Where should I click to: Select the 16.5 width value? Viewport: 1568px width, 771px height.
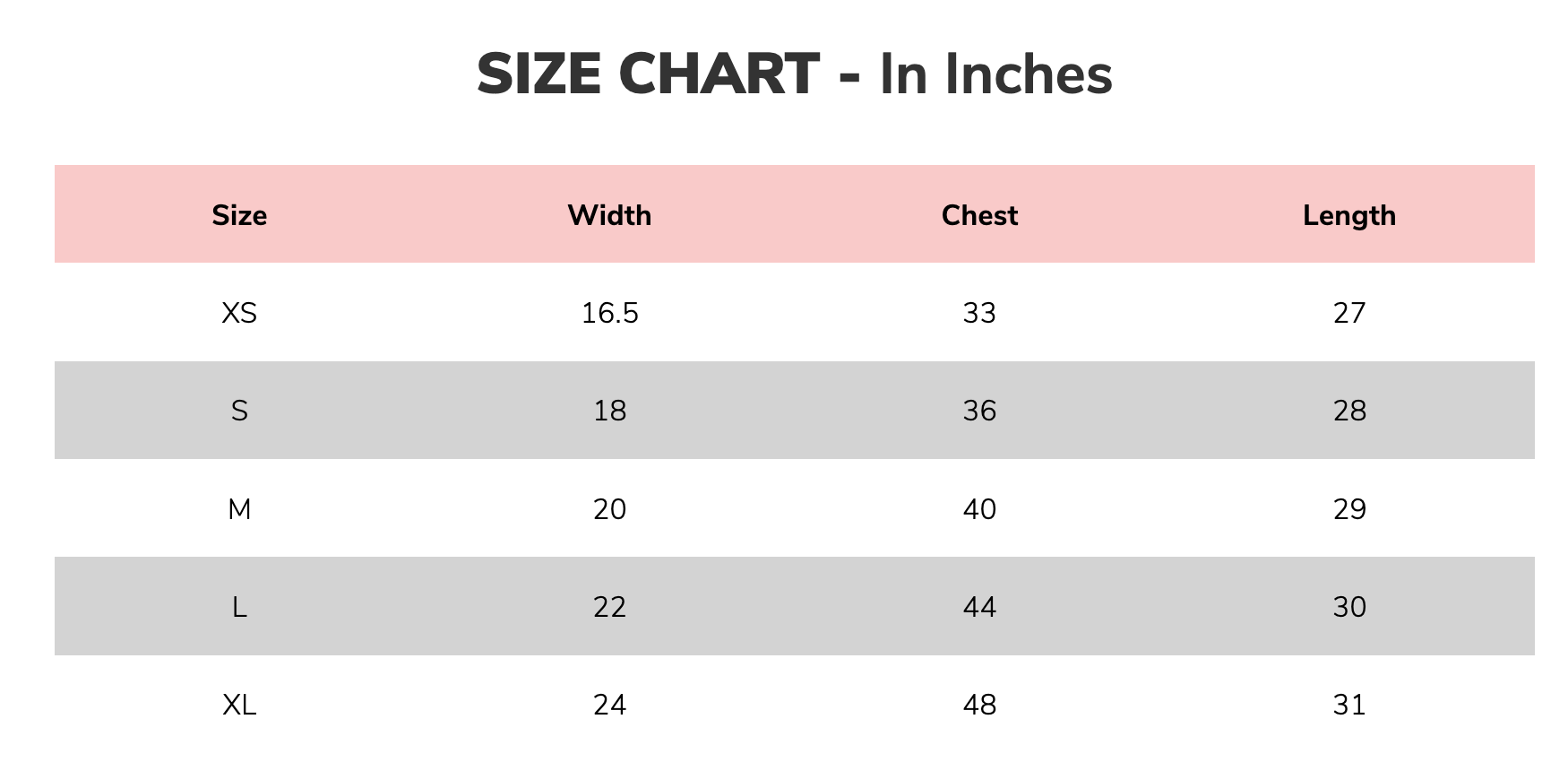coord(609,313)
